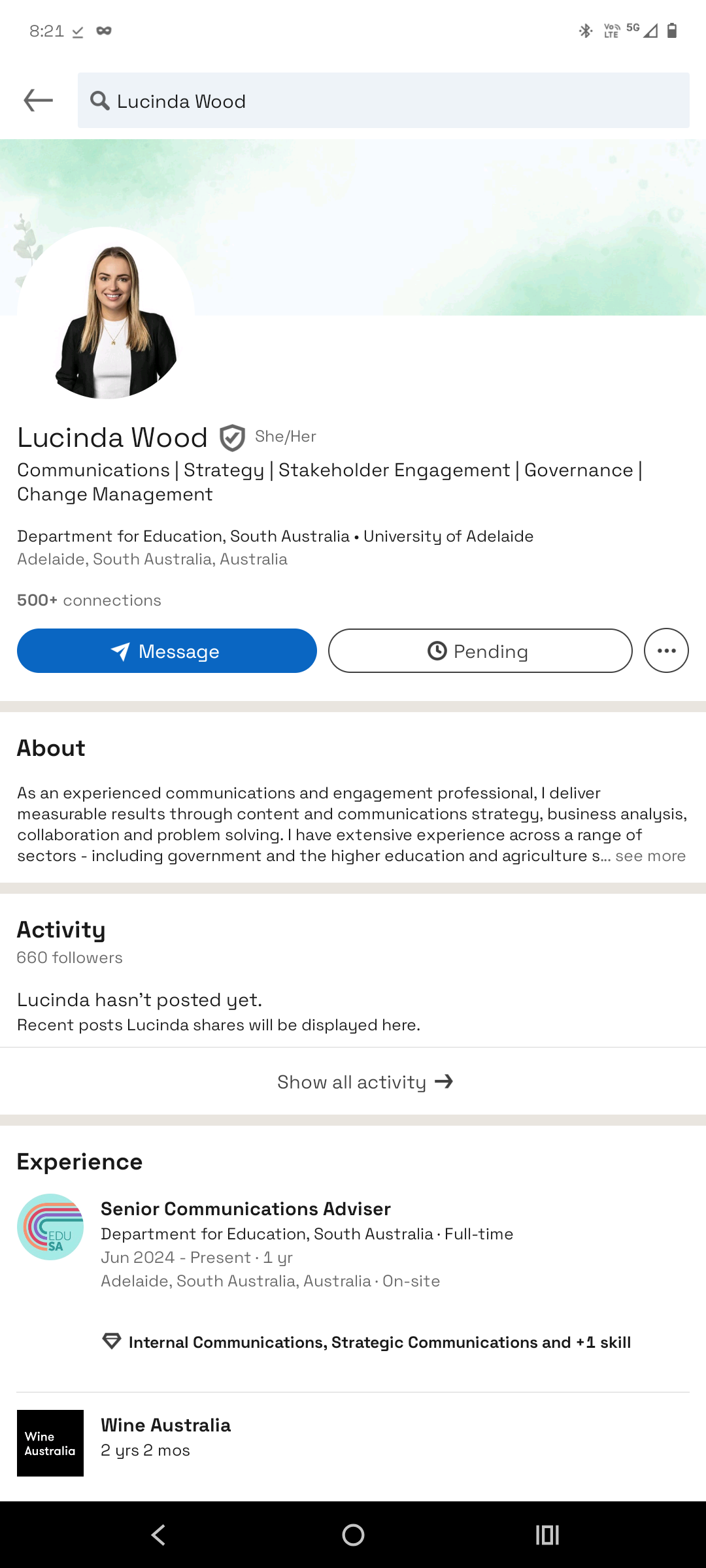Open EDU SA company logo
The width and height of the screenshot is (706, 1568).
[x=50, y=1227]
